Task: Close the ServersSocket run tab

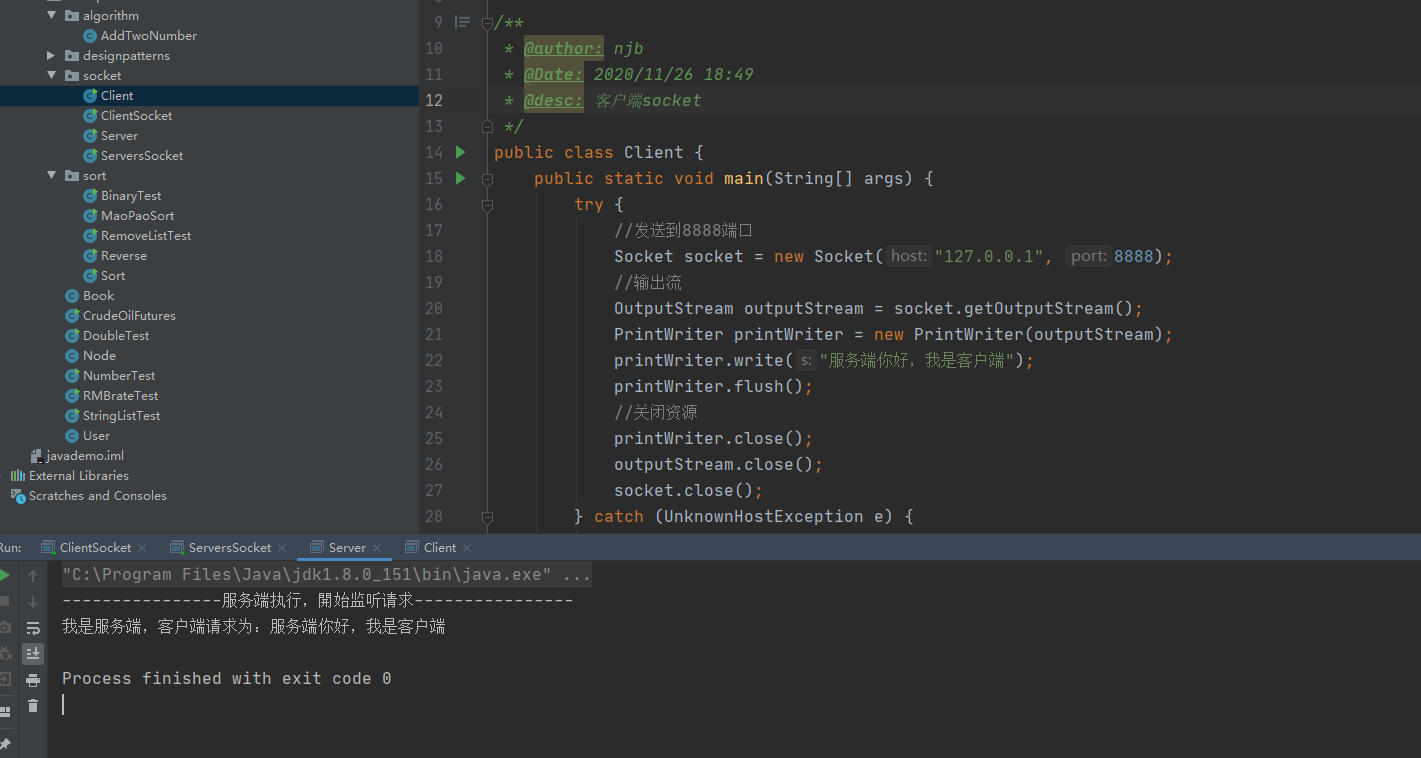Action: pyautogui.click(x=282, y=548)
